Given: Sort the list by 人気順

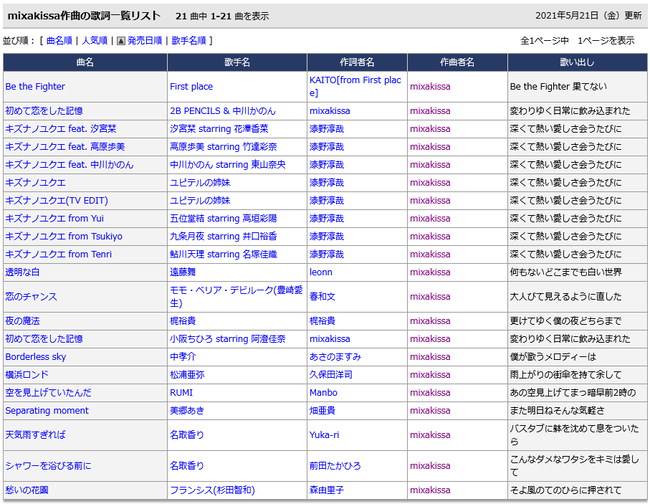Looking at the screenshot, I should coord(95,41).
